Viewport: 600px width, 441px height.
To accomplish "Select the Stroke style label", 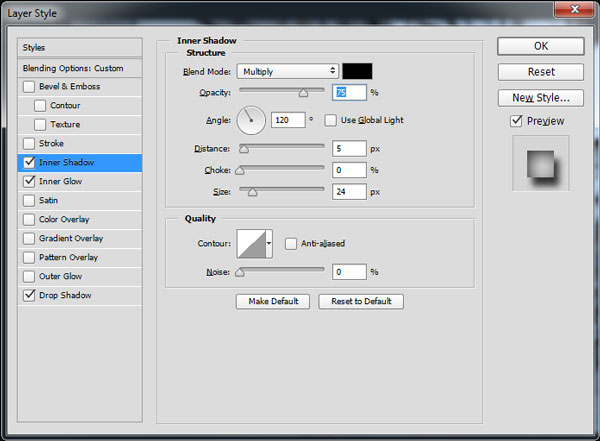I will 51,144.
